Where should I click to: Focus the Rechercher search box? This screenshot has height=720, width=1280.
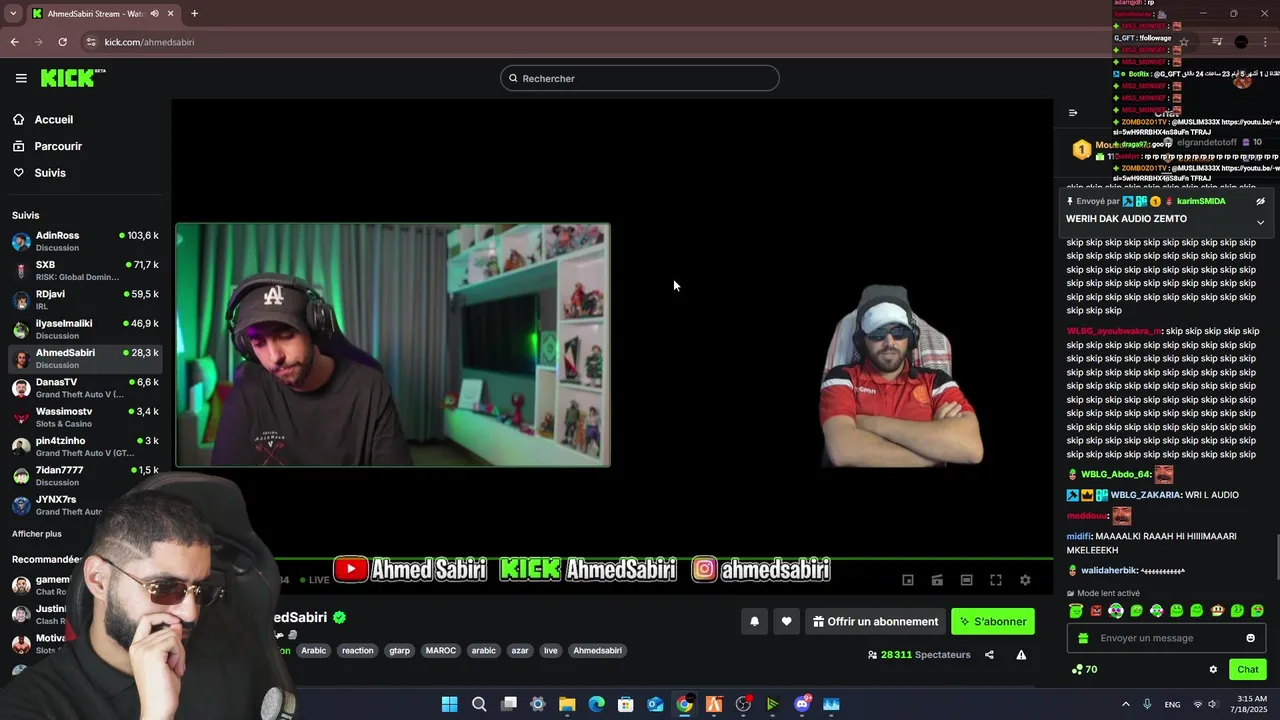[x=640, y=78]
